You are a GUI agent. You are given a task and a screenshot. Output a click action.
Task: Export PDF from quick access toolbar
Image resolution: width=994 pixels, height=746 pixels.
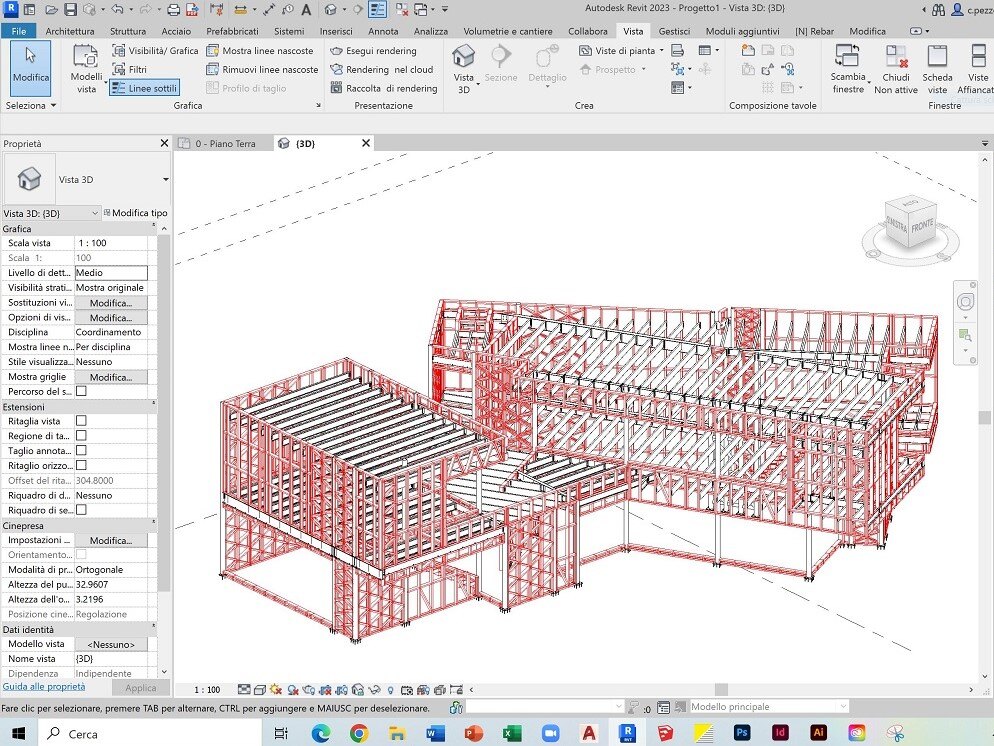(x=191, y=10)
